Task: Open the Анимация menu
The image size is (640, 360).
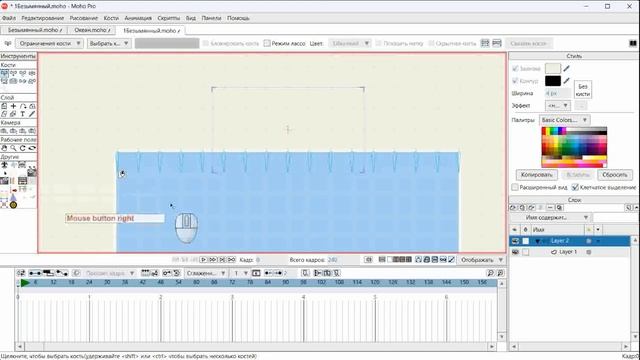Action: [138, 18]
